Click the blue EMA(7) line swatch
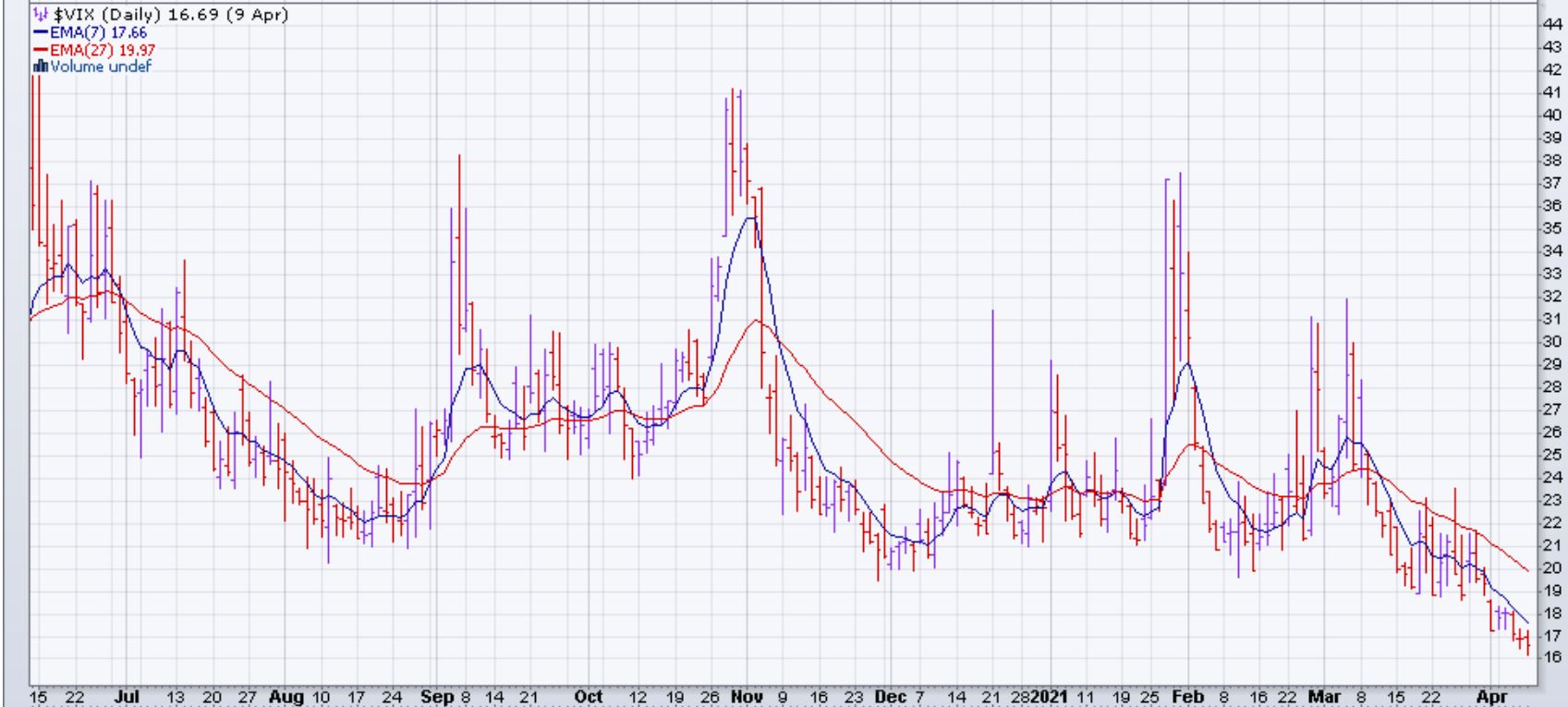 click(41, 32)
